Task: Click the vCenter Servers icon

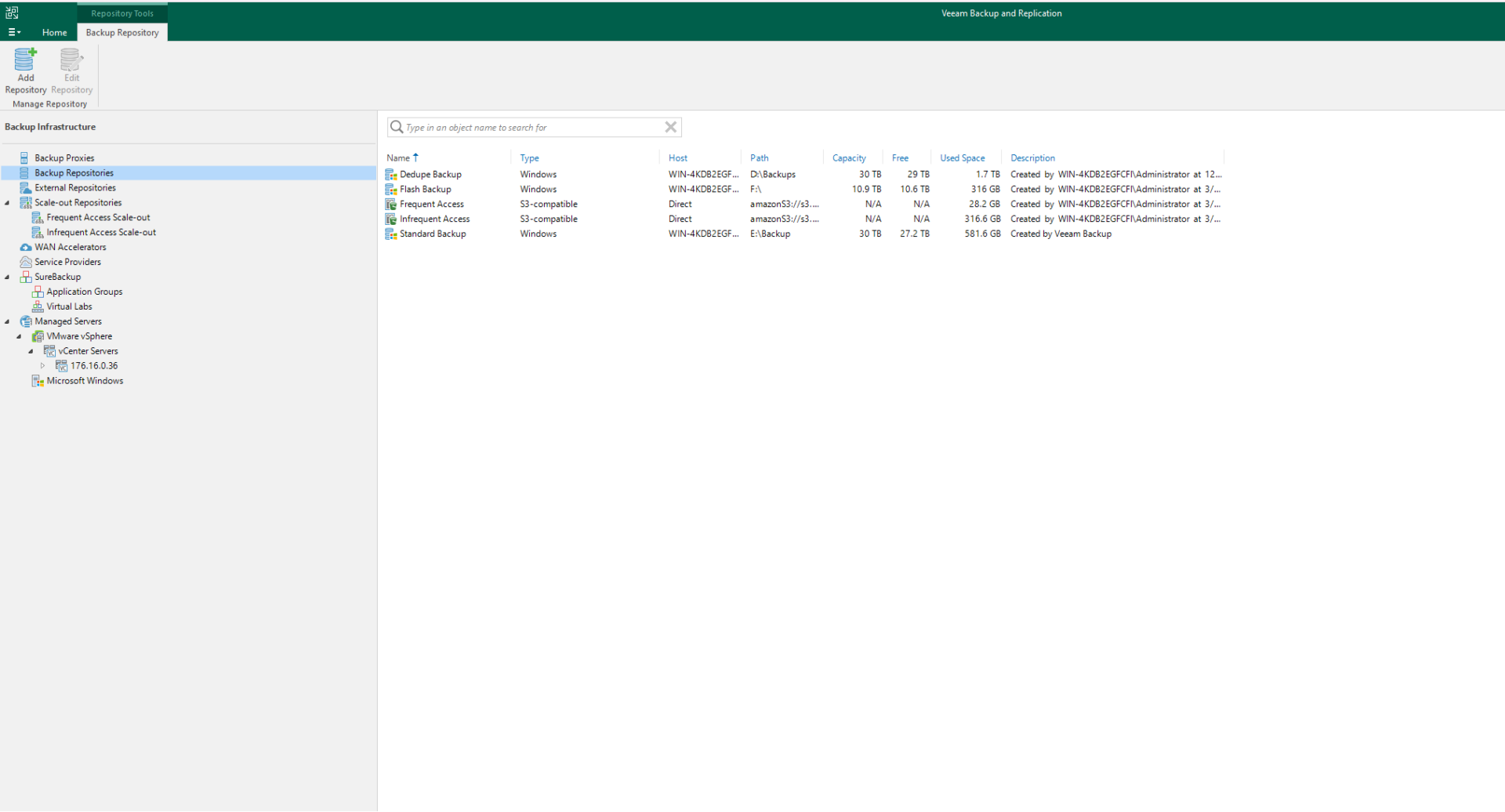Action: (x=49, y=351)
